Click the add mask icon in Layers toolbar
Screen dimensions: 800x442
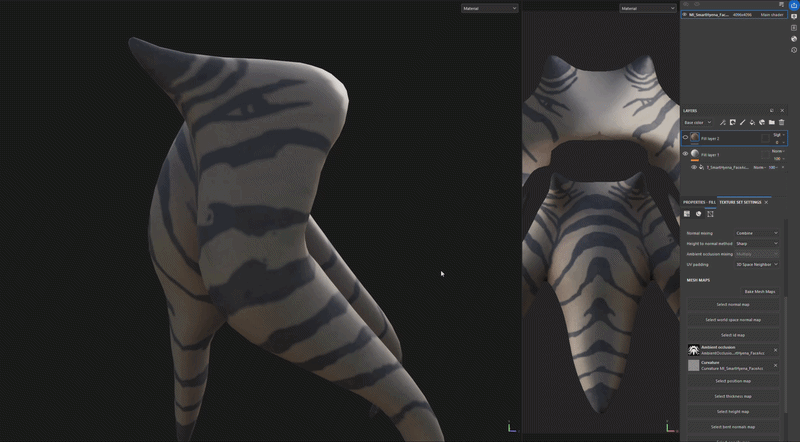click(x=733, y=122)
